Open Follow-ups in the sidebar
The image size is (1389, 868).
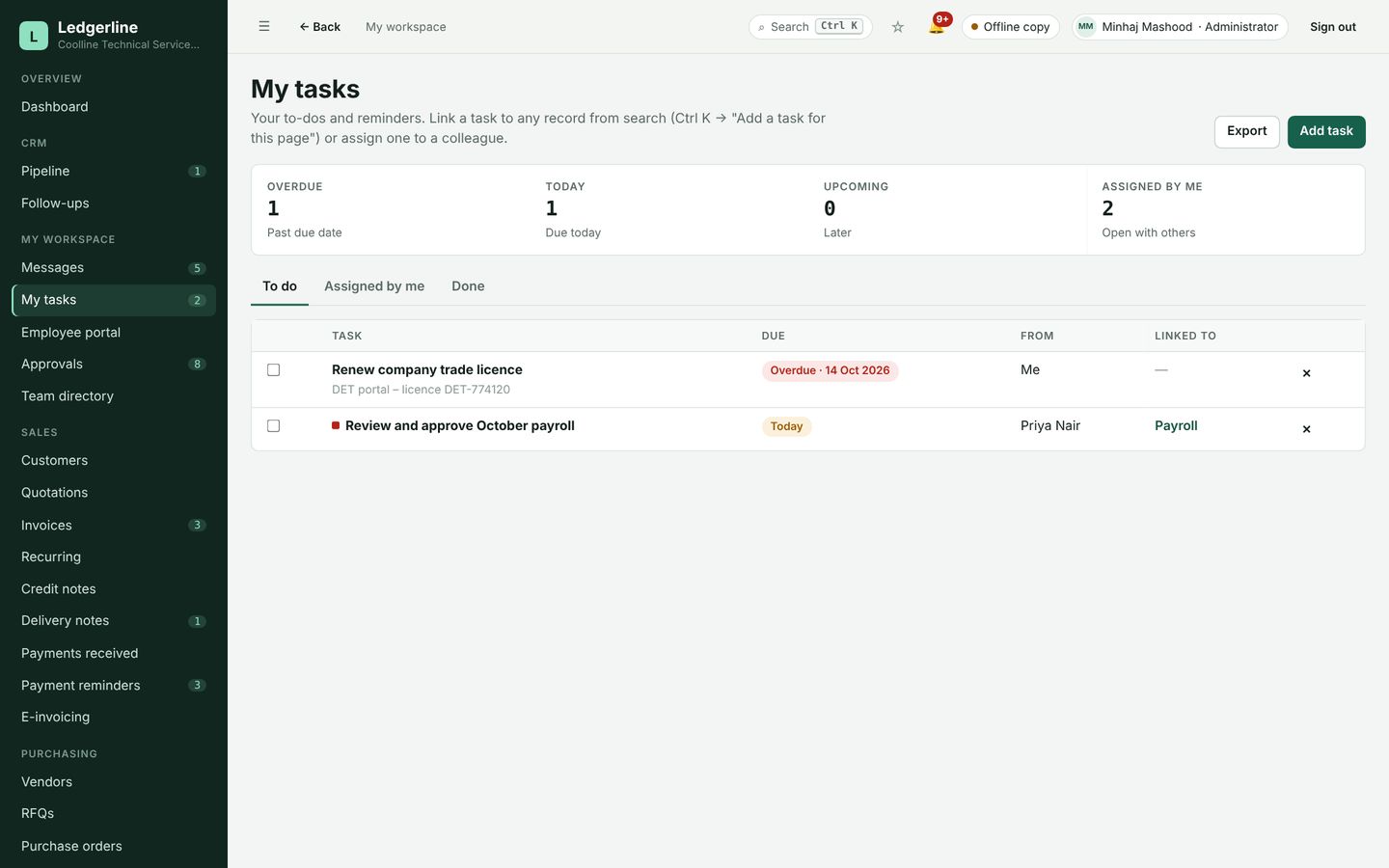[x=114, y=203]
